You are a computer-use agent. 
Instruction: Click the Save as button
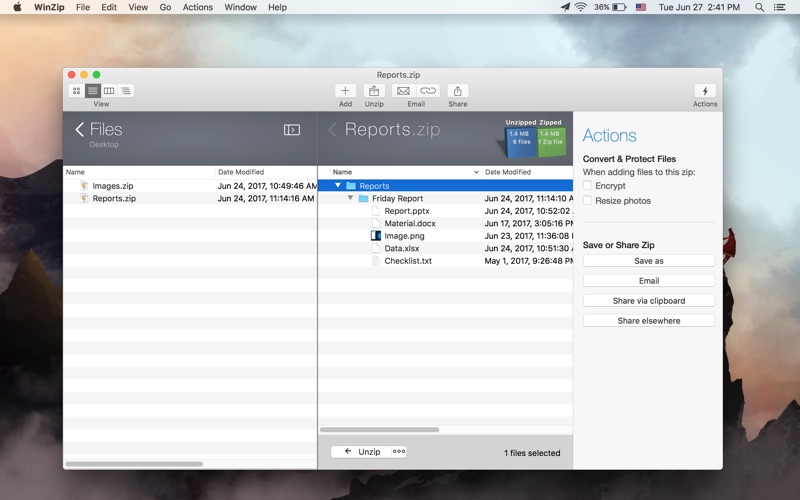point(648,261)
